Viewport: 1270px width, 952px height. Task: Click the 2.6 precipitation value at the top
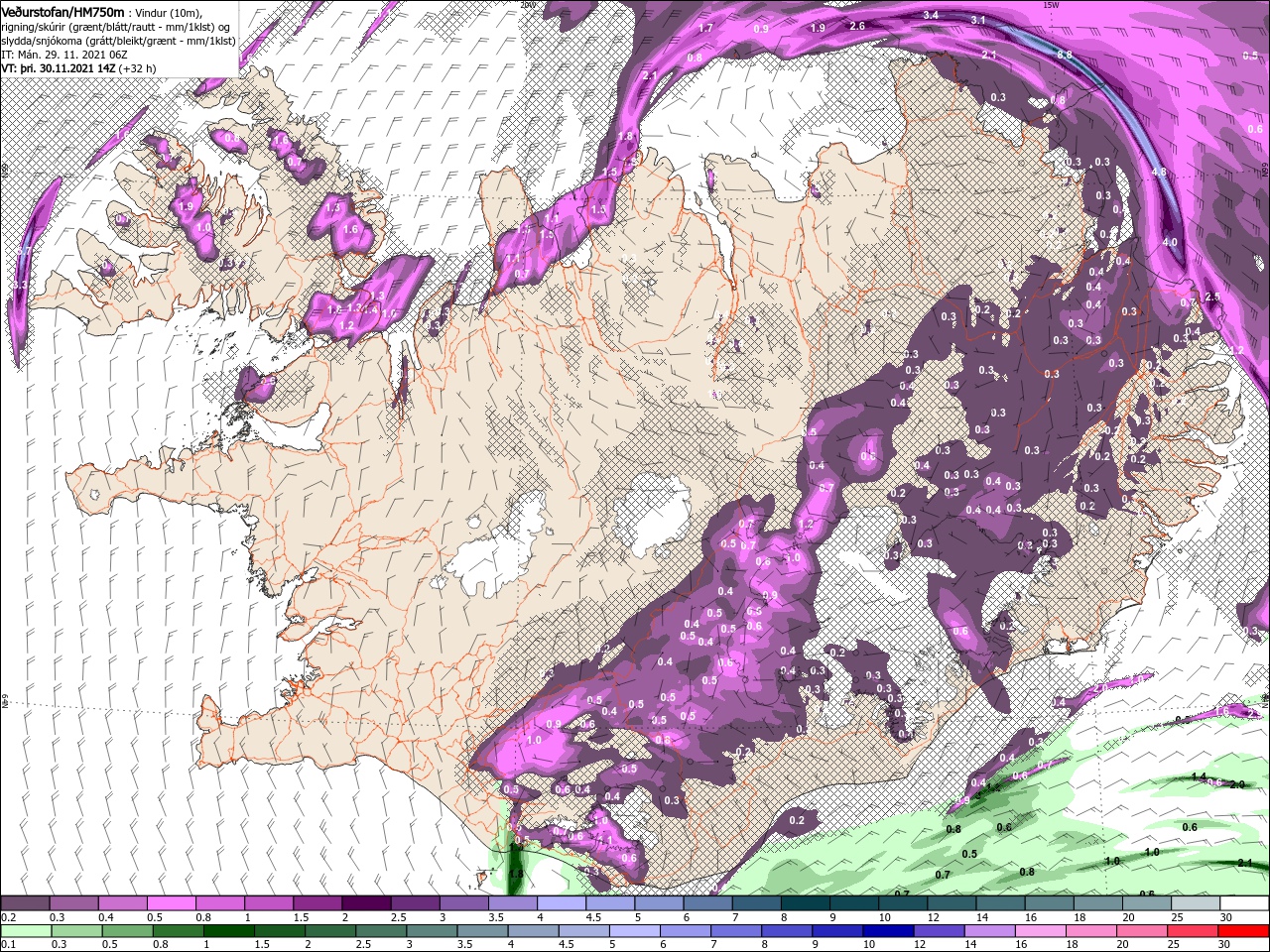pyautogui.click(x=858, y=25)
